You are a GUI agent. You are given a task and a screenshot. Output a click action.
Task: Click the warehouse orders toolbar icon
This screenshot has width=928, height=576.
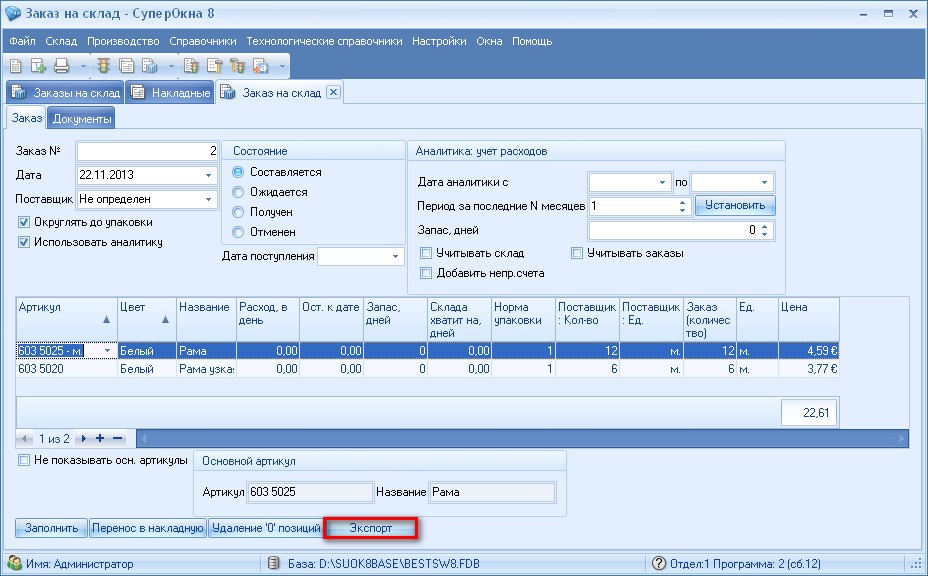click(x=150, y=66)
